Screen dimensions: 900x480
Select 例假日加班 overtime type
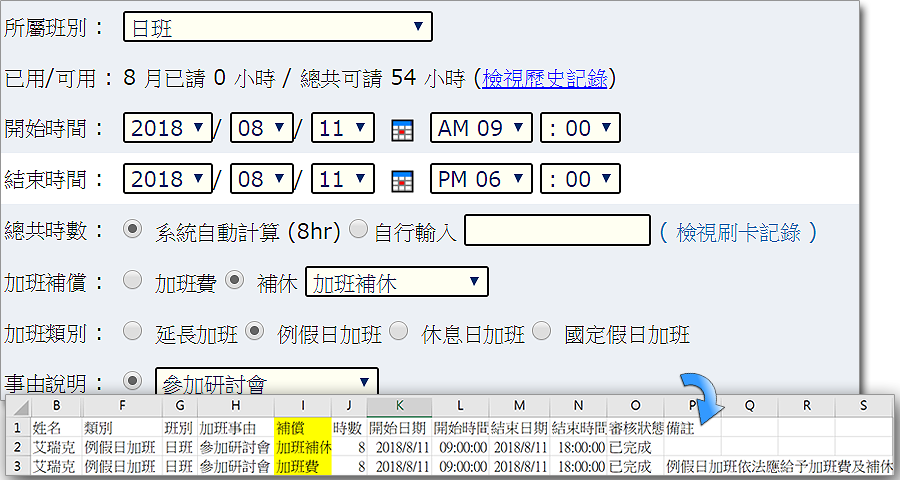point(254,331)
